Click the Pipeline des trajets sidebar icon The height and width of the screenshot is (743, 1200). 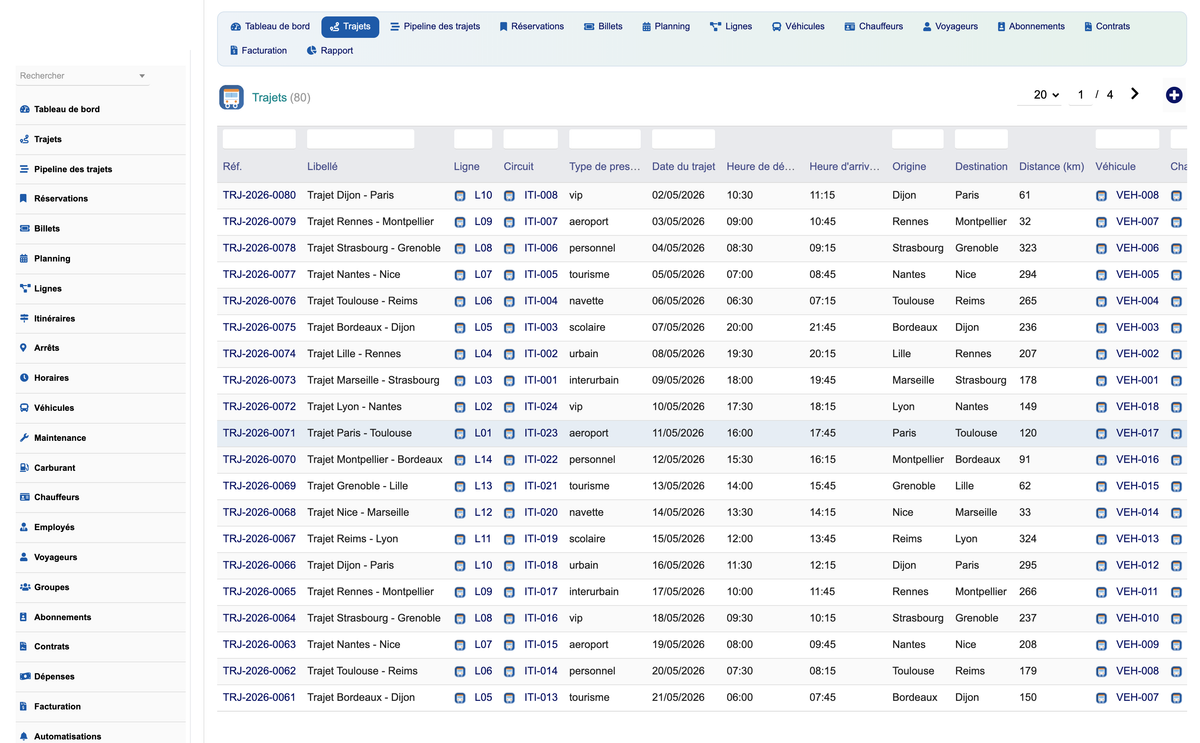click(x=24, y=169)
